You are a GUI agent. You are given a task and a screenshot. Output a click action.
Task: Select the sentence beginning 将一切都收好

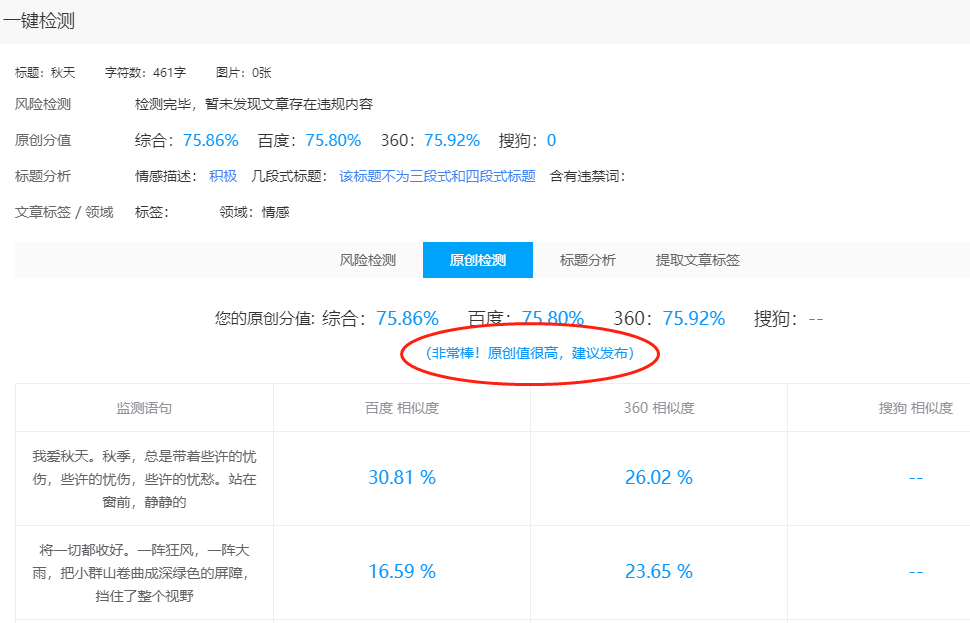tap(144, 572)
